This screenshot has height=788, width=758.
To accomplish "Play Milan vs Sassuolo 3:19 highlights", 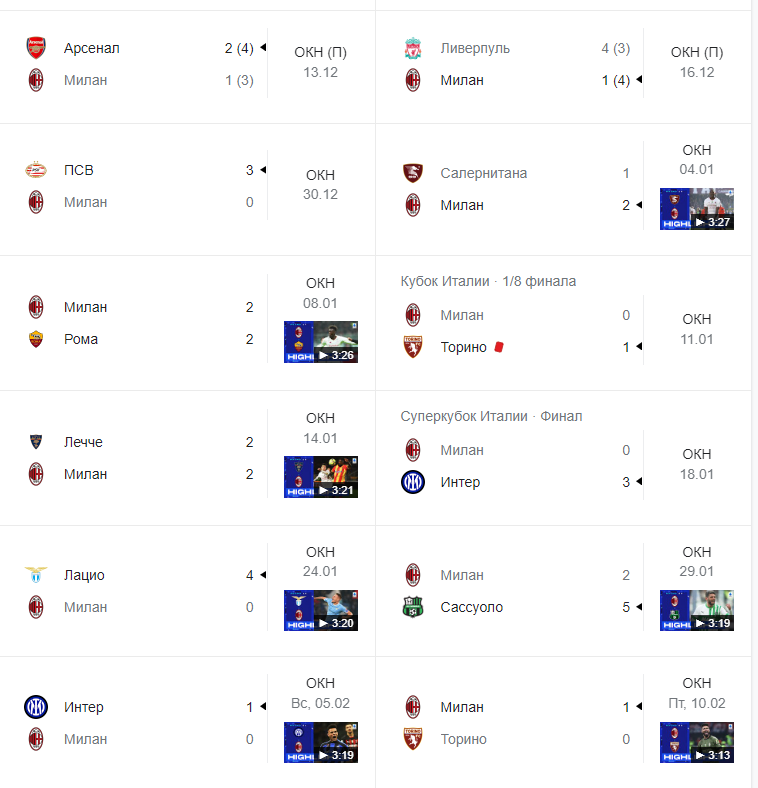I will [x=697, y=610].
